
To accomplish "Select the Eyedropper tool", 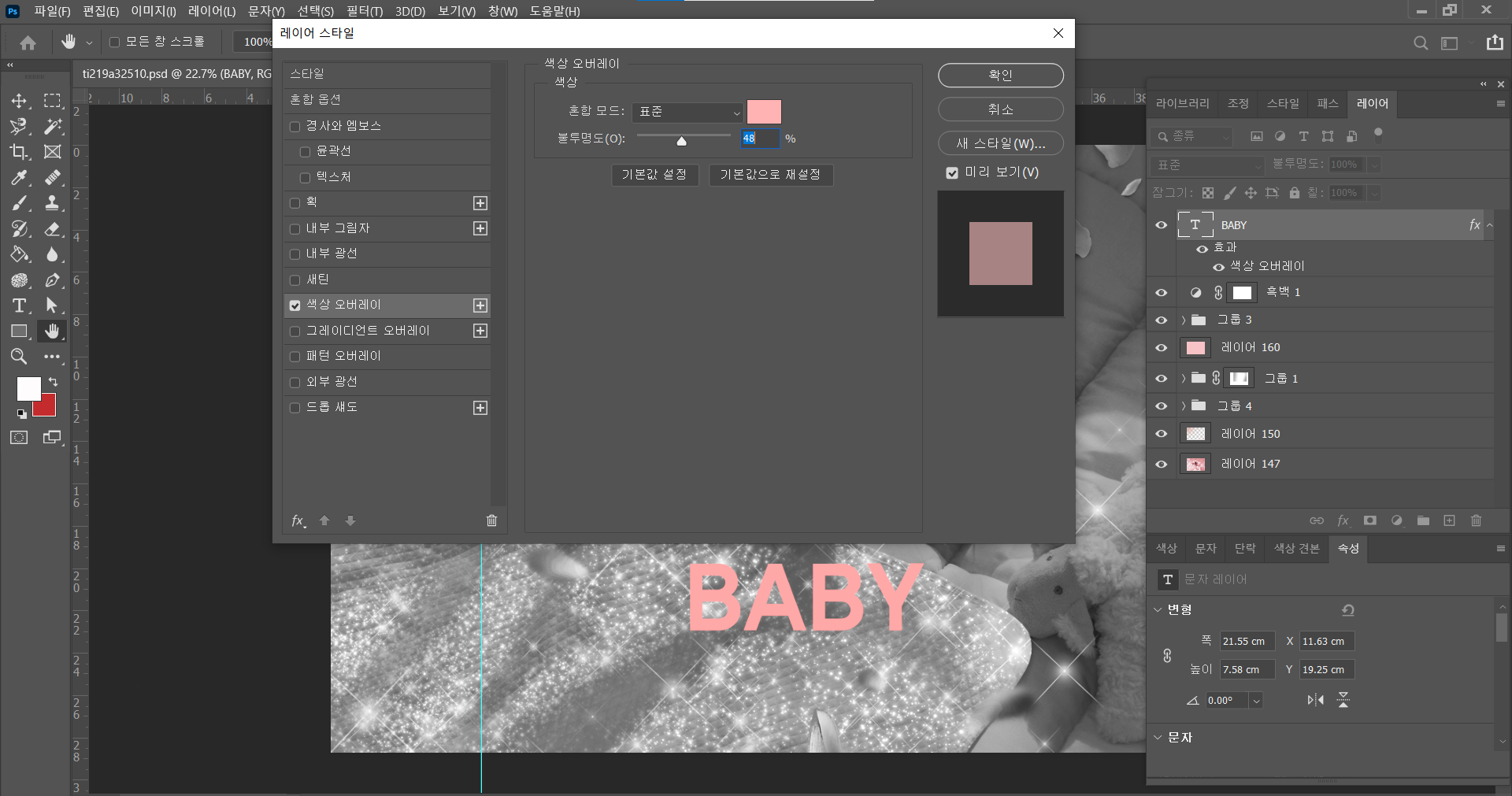I will pyautogui.click(x=19, y=177).
